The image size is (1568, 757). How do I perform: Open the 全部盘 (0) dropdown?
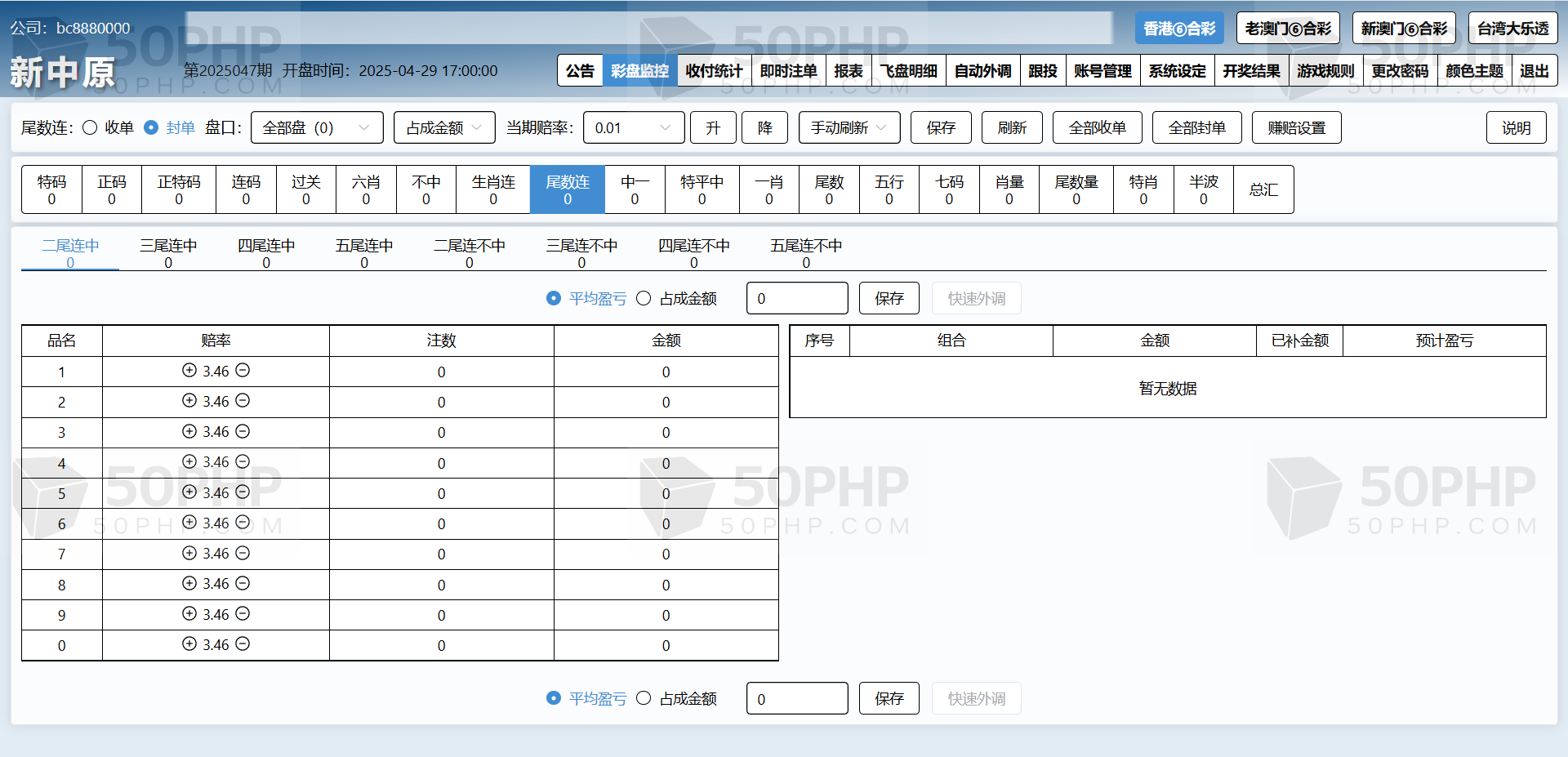pos(316,127)
